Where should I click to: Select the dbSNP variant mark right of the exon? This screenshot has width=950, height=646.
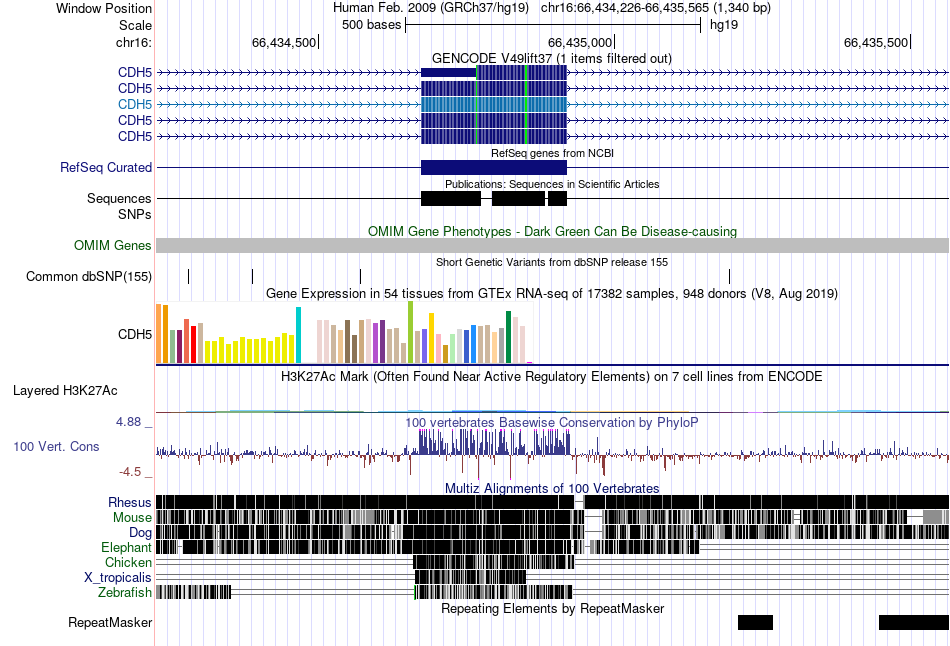(x=729, y=276)
